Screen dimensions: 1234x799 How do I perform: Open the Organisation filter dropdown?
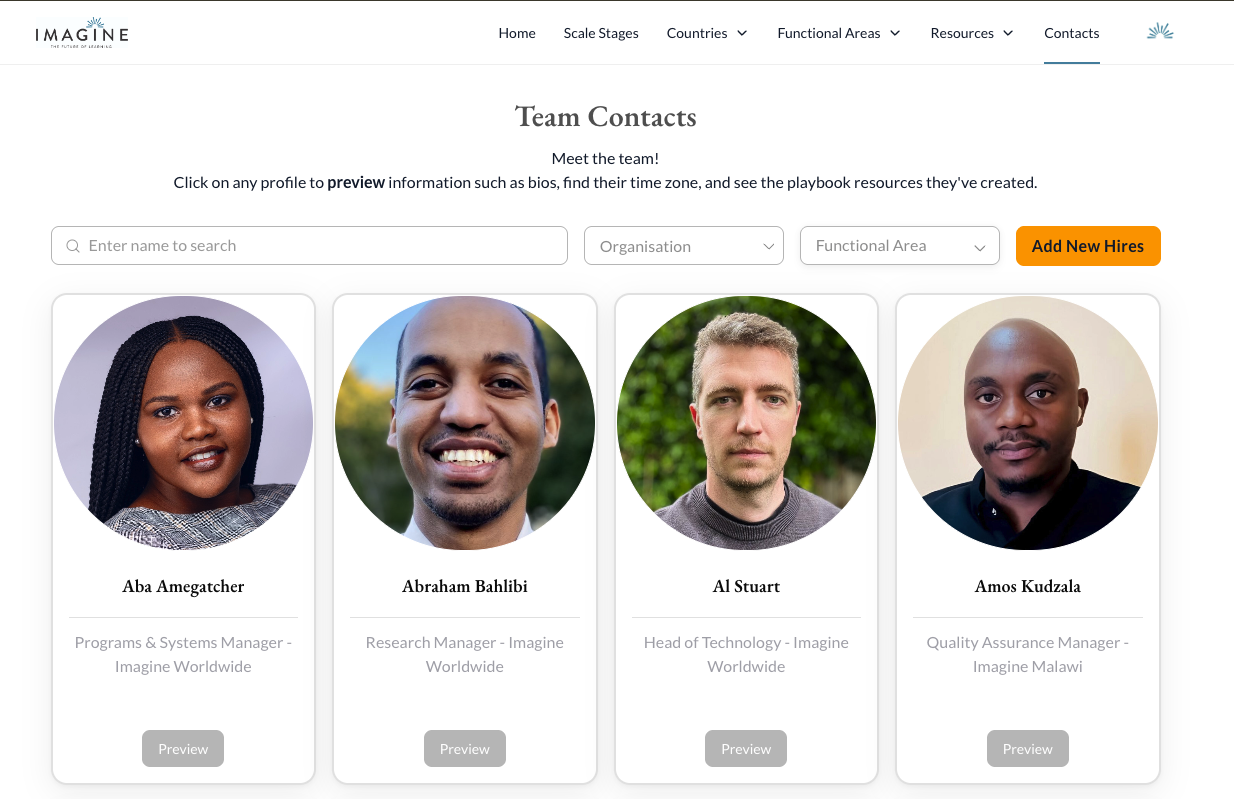tap(684, 246)
